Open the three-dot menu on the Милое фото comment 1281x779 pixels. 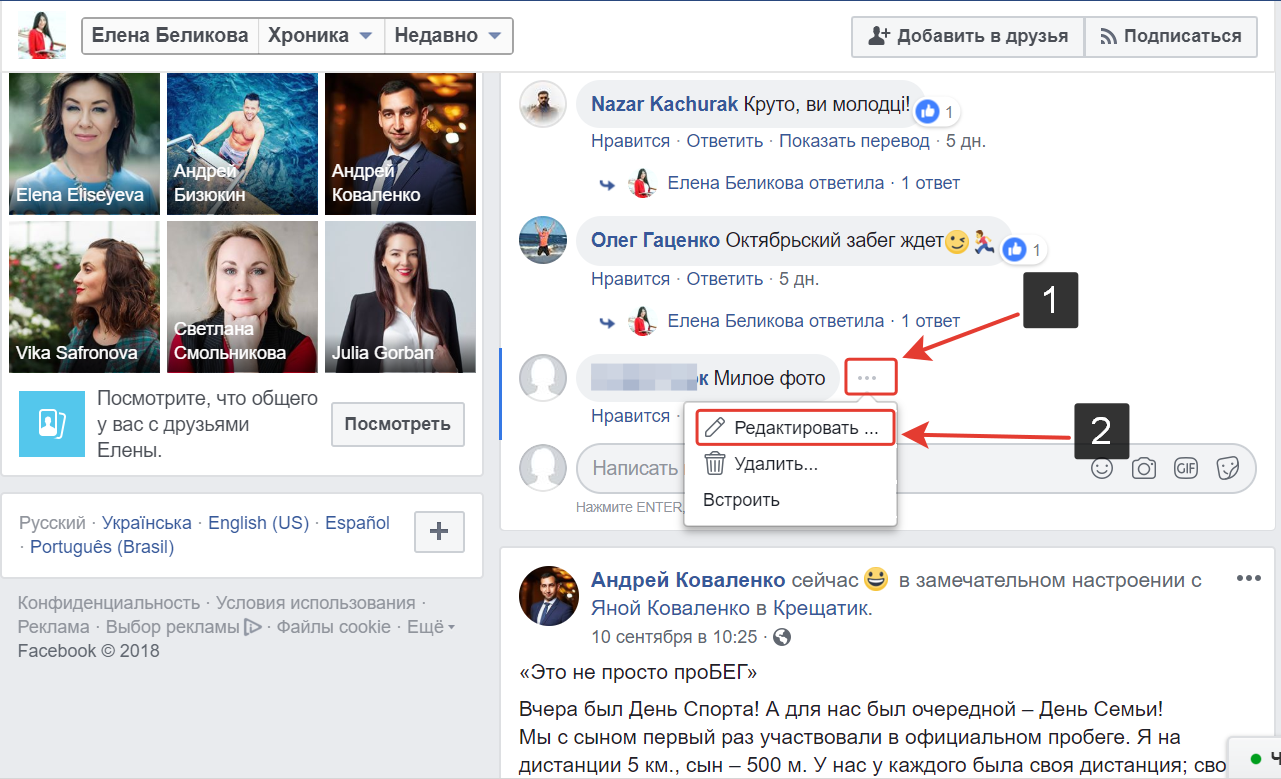869,377
